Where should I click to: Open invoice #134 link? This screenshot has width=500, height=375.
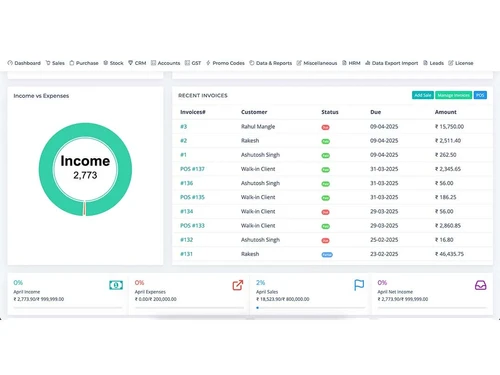pos(187,211)
